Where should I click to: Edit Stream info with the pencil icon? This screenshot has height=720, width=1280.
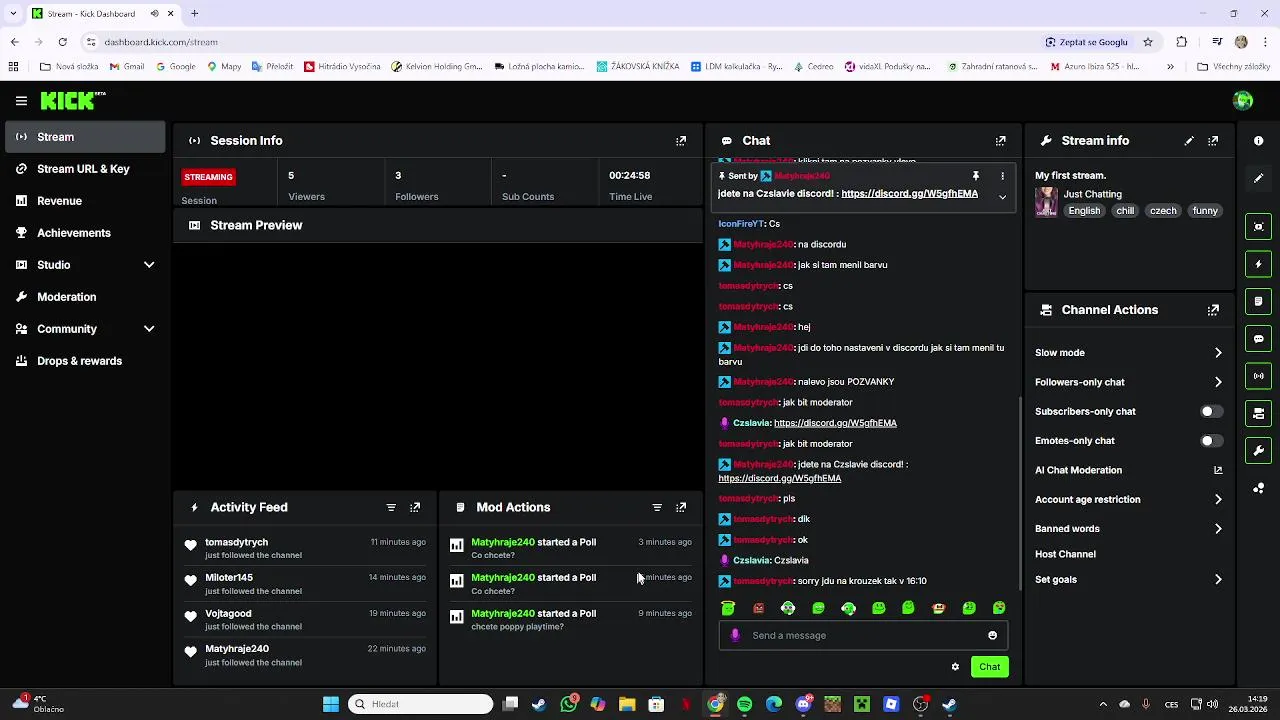[1189, 141]
